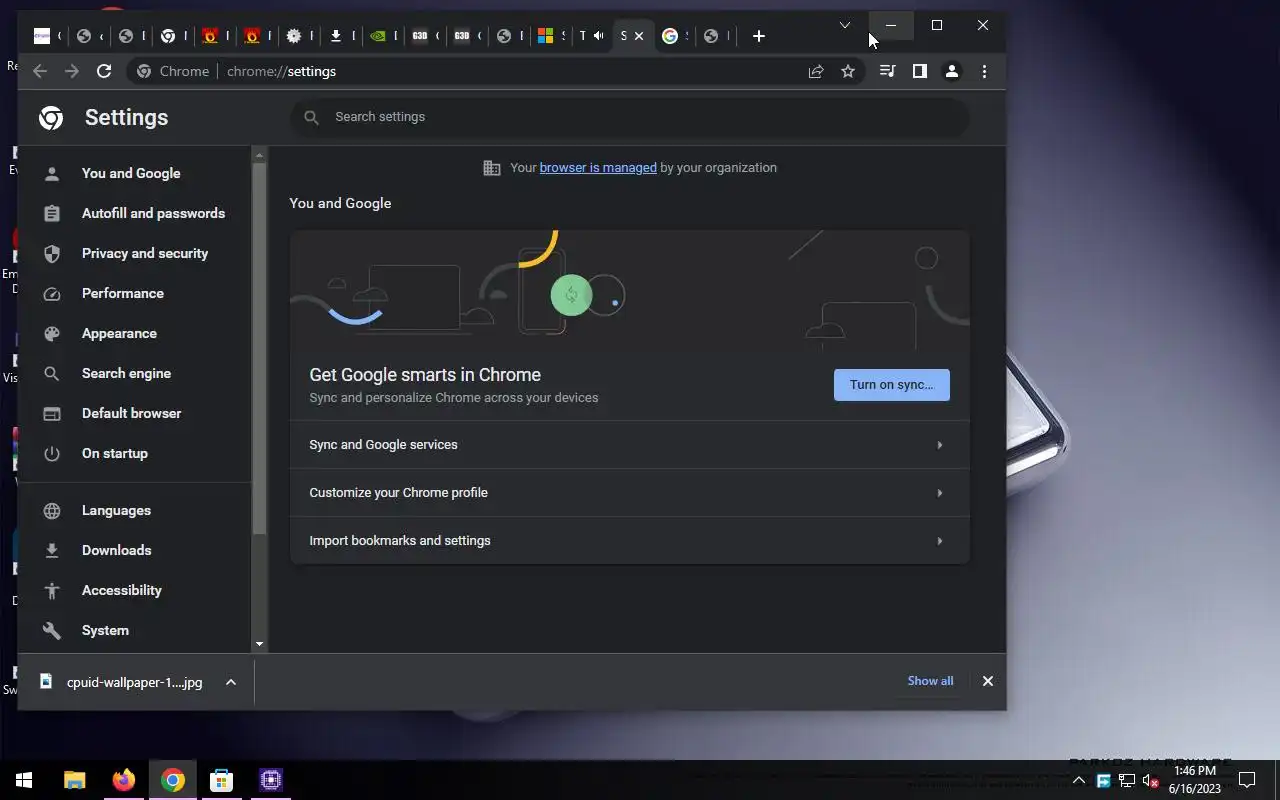Click the sidebar scroll up arrow
1280x800 pixels.
[260, 154]
